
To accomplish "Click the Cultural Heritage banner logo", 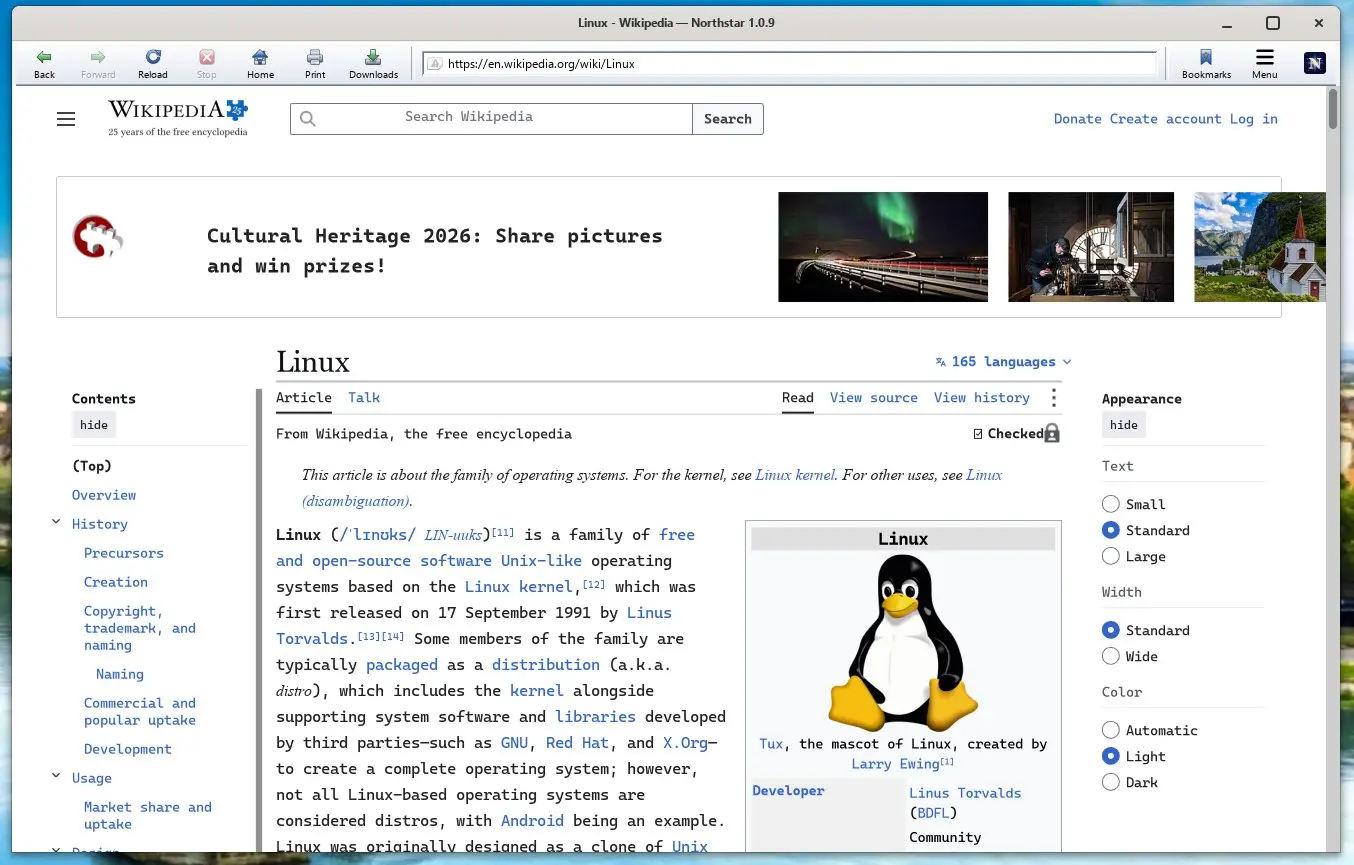I will pyautogui.click(x=97, y=238).
